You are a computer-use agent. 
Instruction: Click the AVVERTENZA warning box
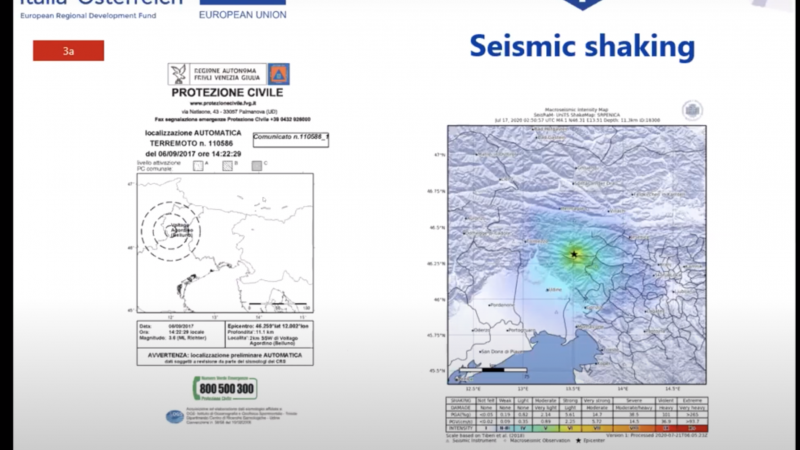pos(225,357)
